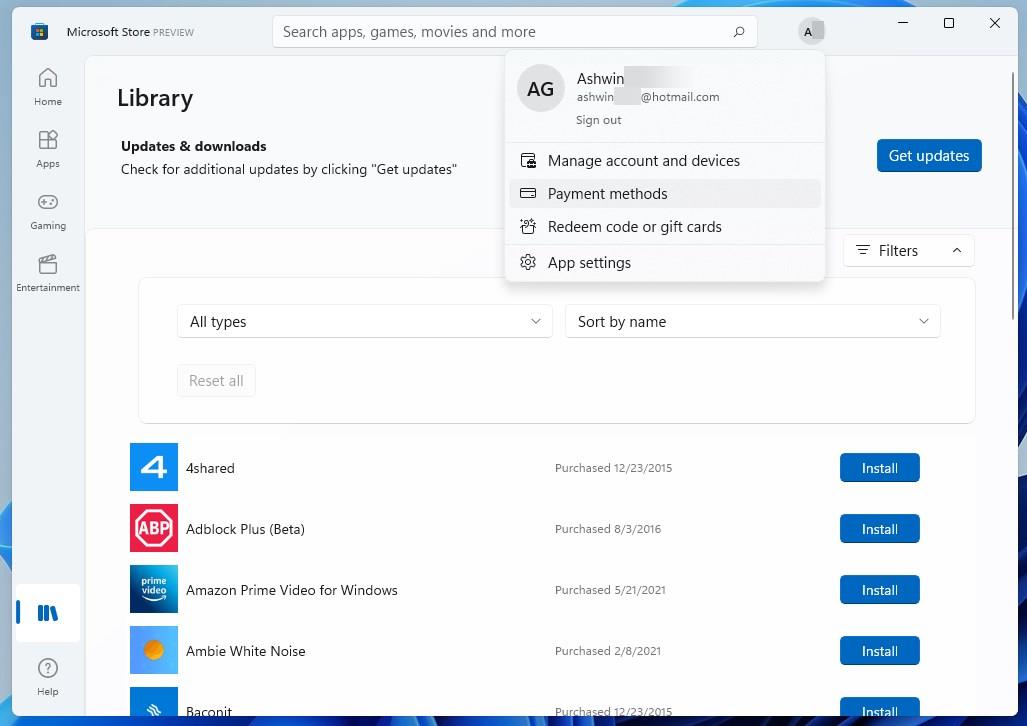Open Manage account and devices
The height and width of the screenshot is (726, 1027).
coord(665,161)
